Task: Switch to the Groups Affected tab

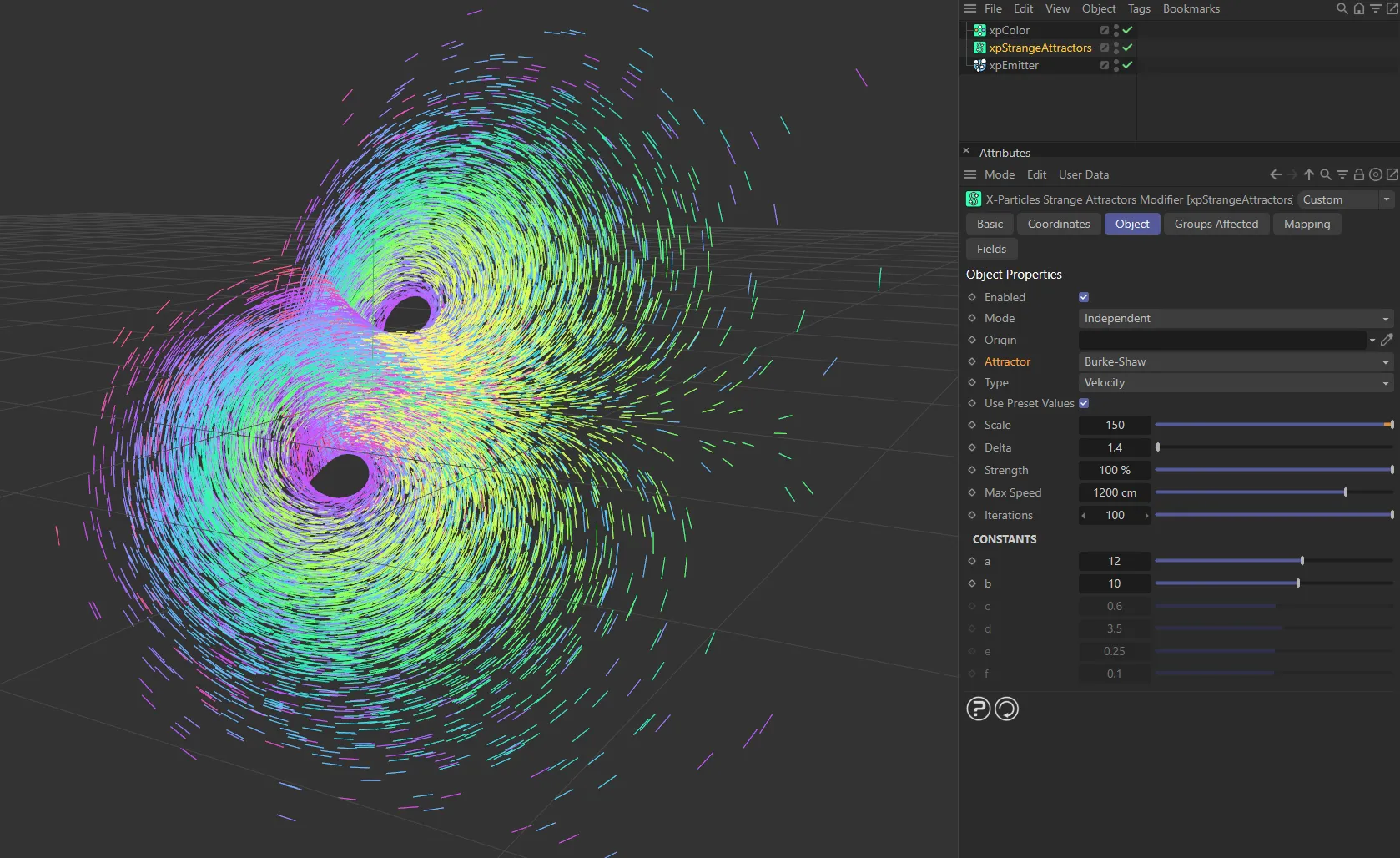Action: point(1216,224)
